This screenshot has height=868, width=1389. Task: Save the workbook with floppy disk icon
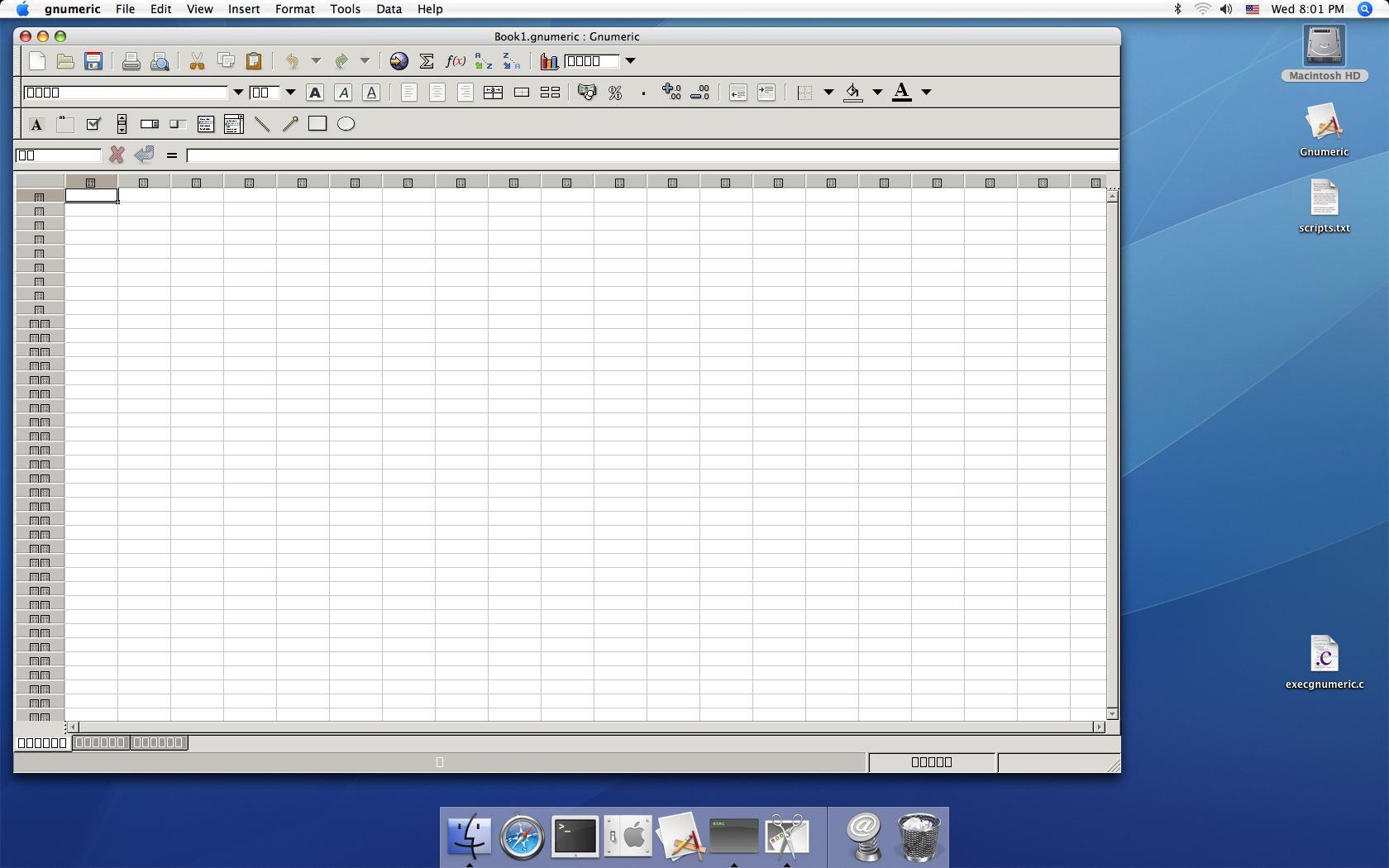pyautogui.click(x=93, y=61)
